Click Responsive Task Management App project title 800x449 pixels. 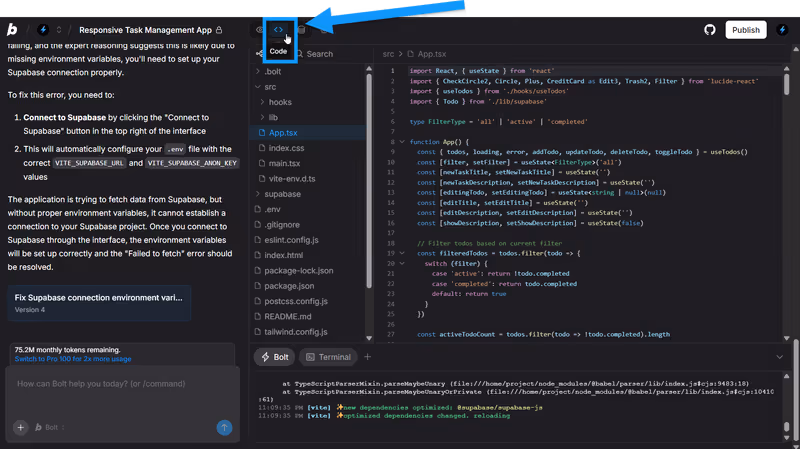(x=145, y=30)
